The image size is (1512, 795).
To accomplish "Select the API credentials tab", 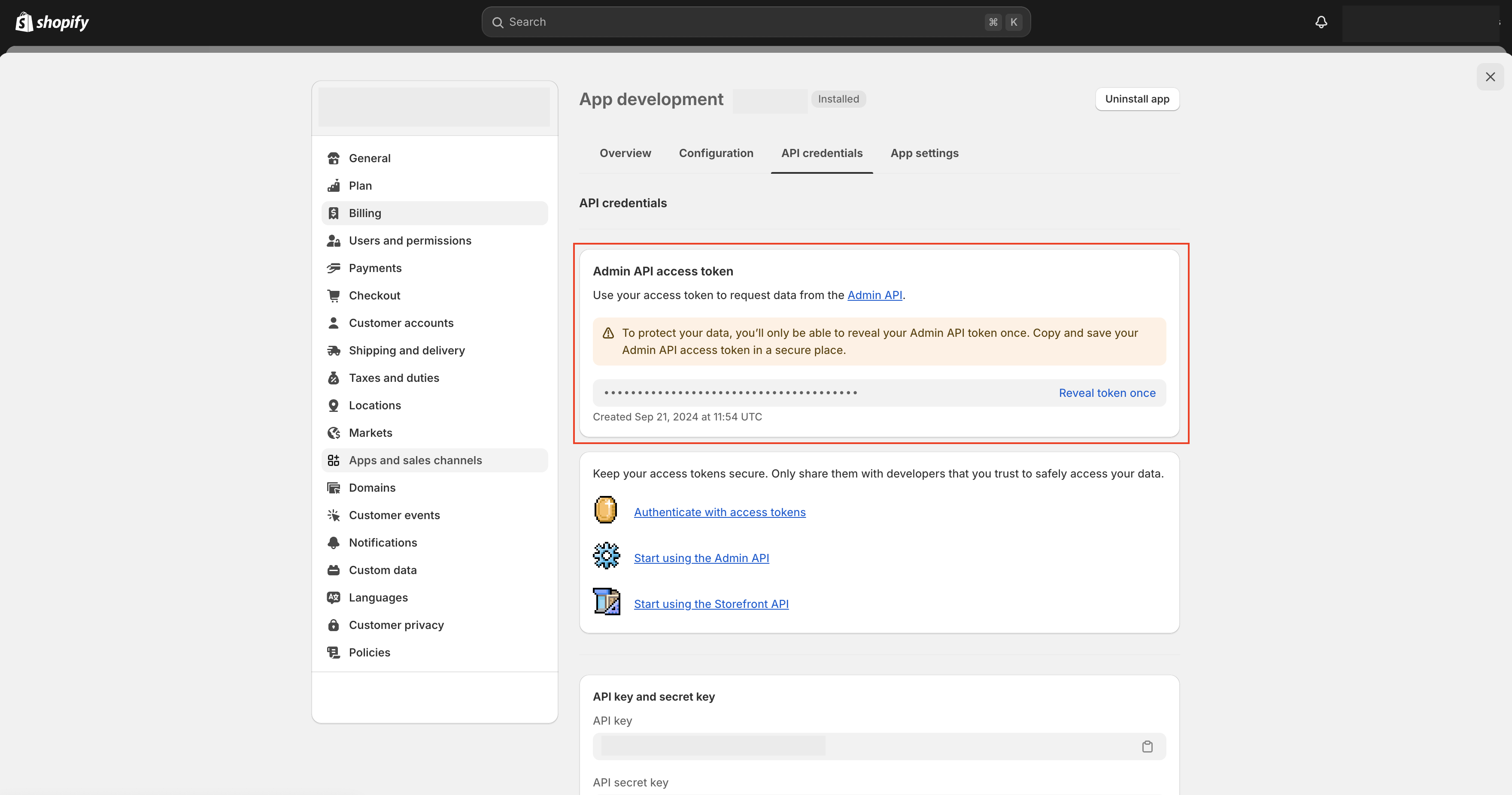I will [822, 153].
